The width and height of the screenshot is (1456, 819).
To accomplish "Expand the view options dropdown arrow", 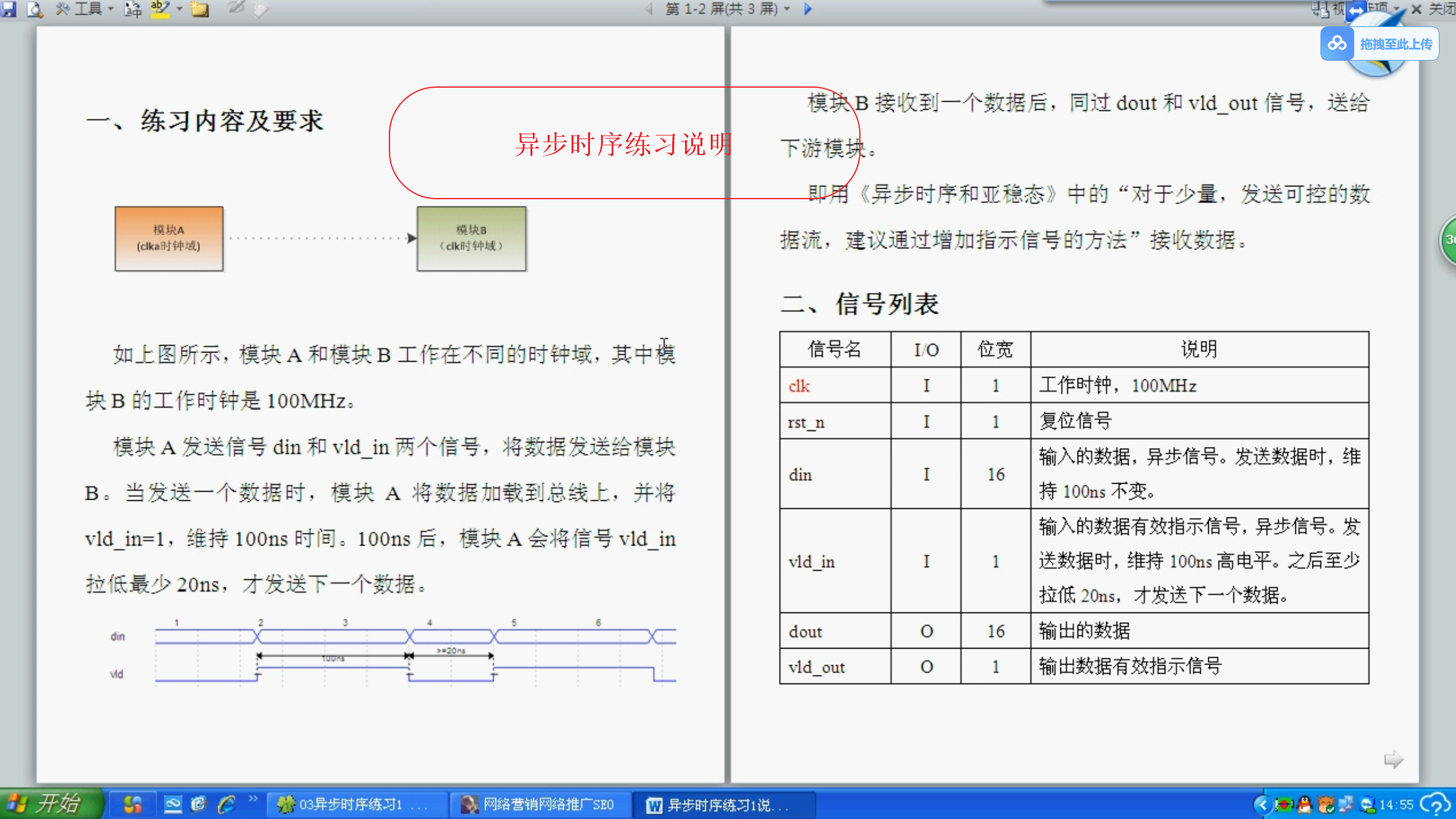I will tap(1397, 9).
